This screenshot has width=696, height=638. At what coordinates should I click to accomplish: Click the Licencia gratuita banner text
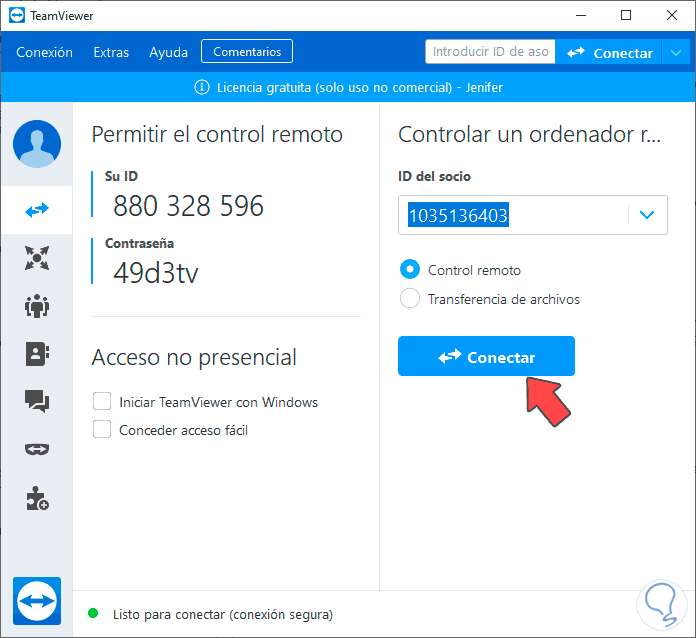(360, 87)
